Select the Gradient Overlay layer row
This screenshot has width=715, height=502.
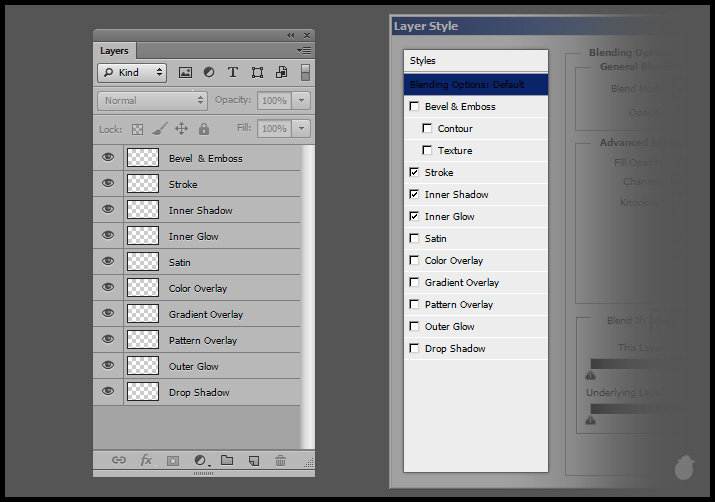click(x=205, y=314)
